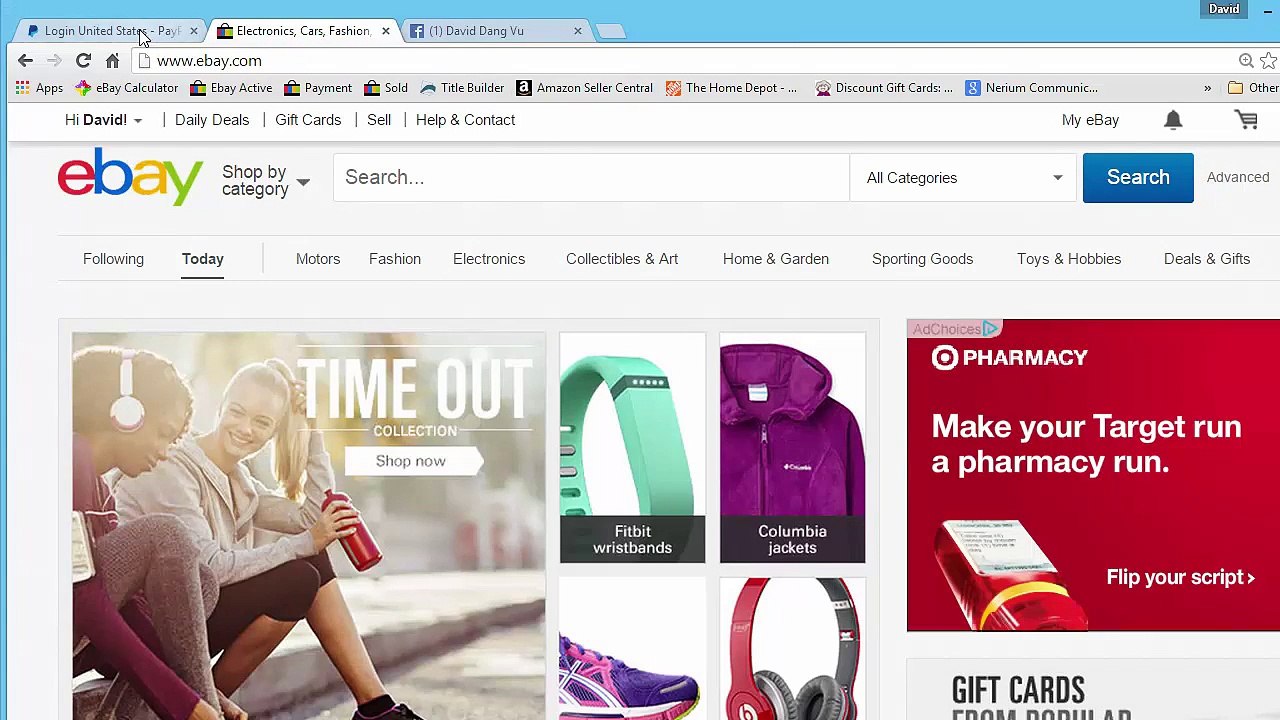Open the Columbia jackets tile
The image size is (1280, 720).
pos(792,447)
